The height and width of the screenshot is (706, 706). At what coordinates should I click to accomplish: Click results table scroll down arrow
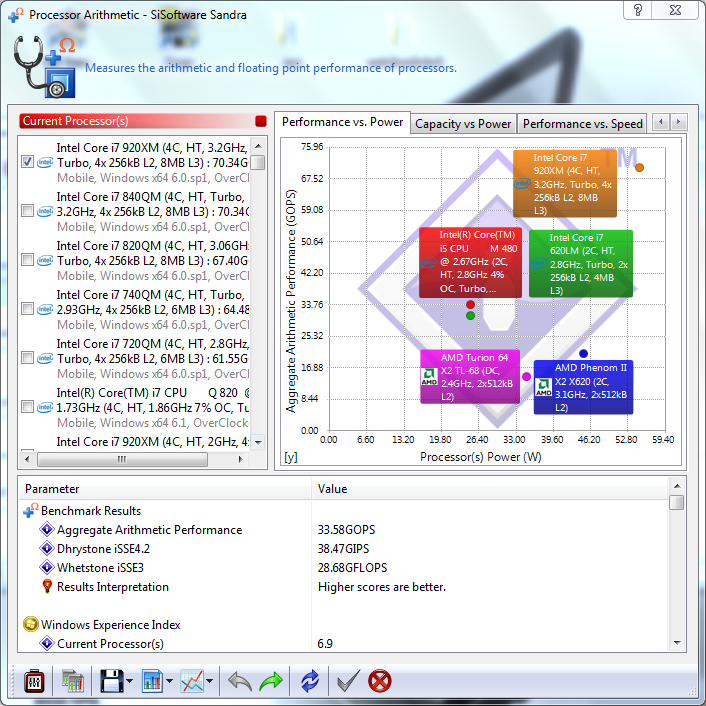coord(677,643)
